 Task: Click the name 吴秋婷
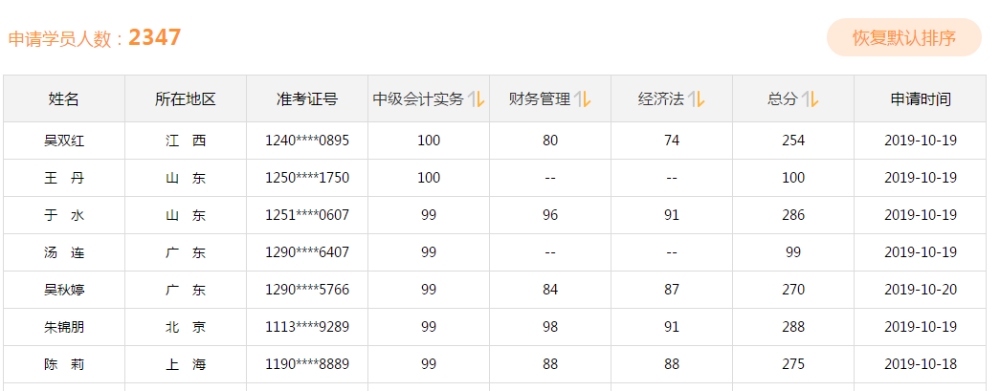point(64,290)
